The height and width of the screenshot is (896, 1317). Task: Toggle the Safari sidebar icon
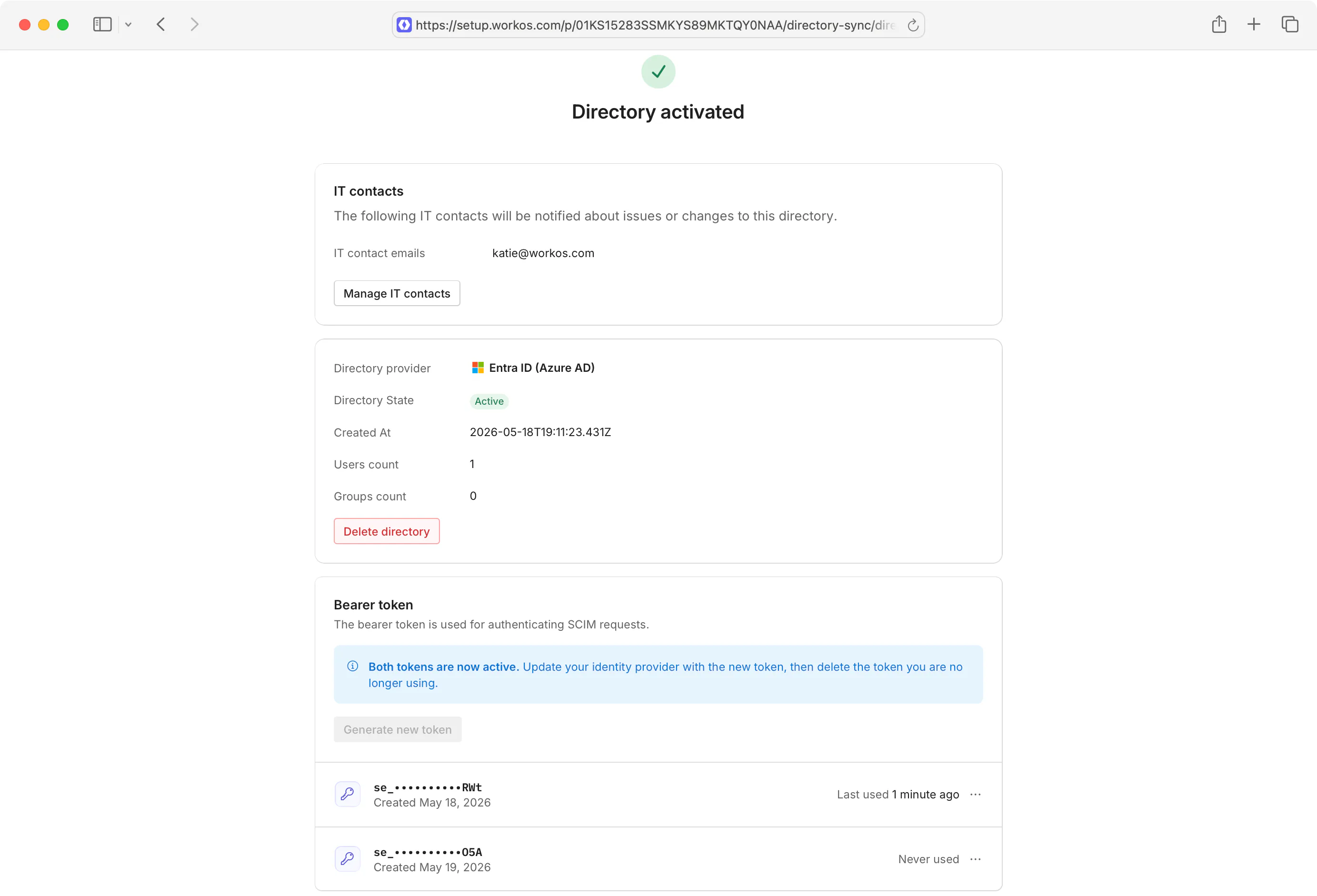coord(102,24)
